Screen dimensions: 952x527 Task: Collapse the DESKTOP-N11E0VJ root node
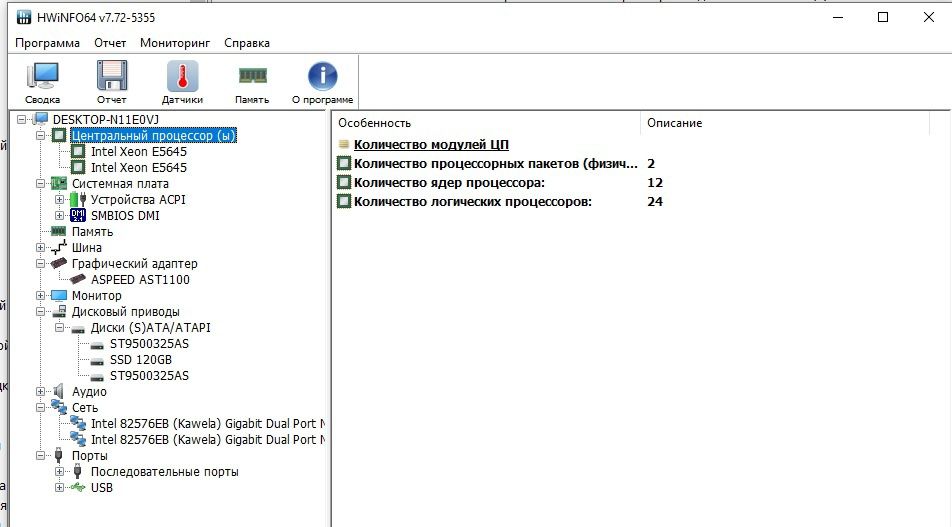21,119
